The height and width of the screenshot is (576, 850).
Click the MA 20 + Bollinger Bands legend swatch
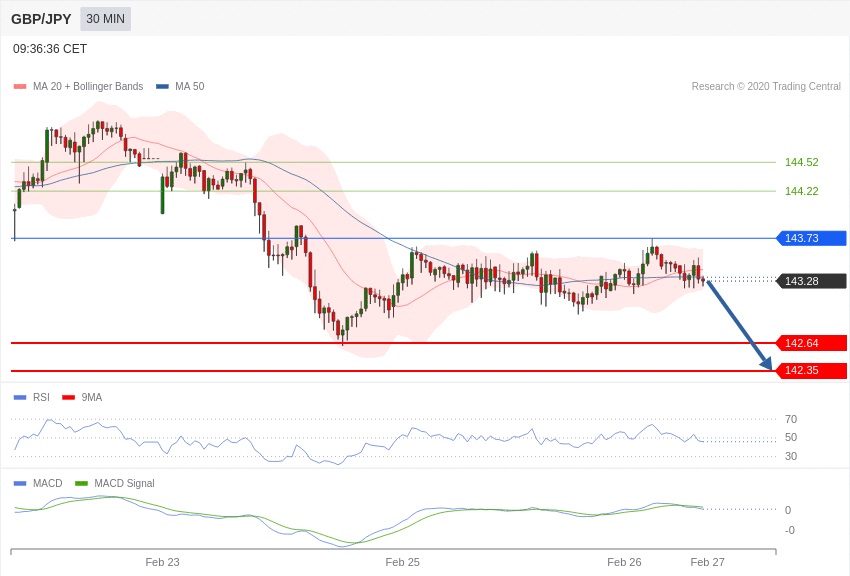[20, 87]
